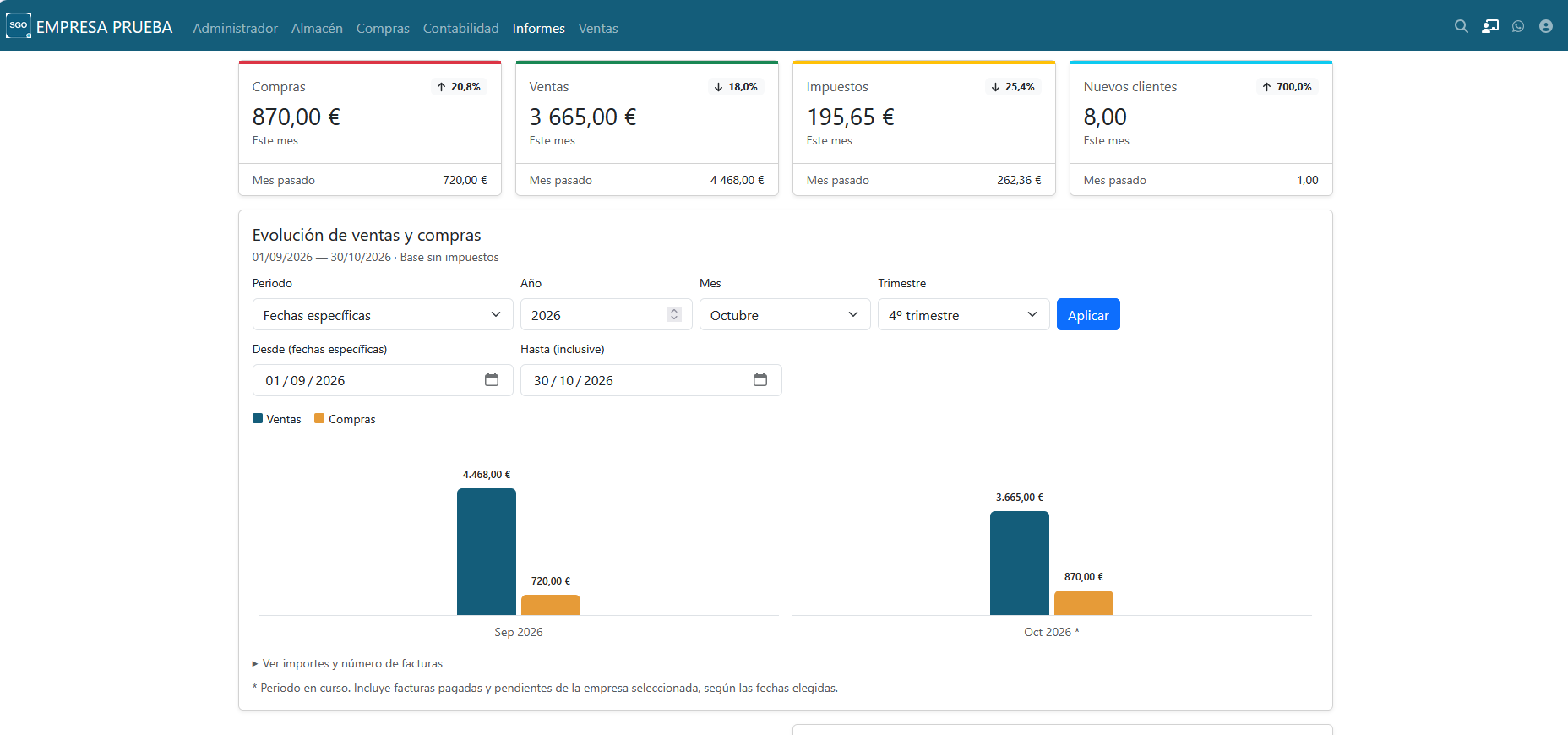Click the Hasta date field 30/10/2026
This screenshot has width=1568, height=735.
click(x=651, y=380)
